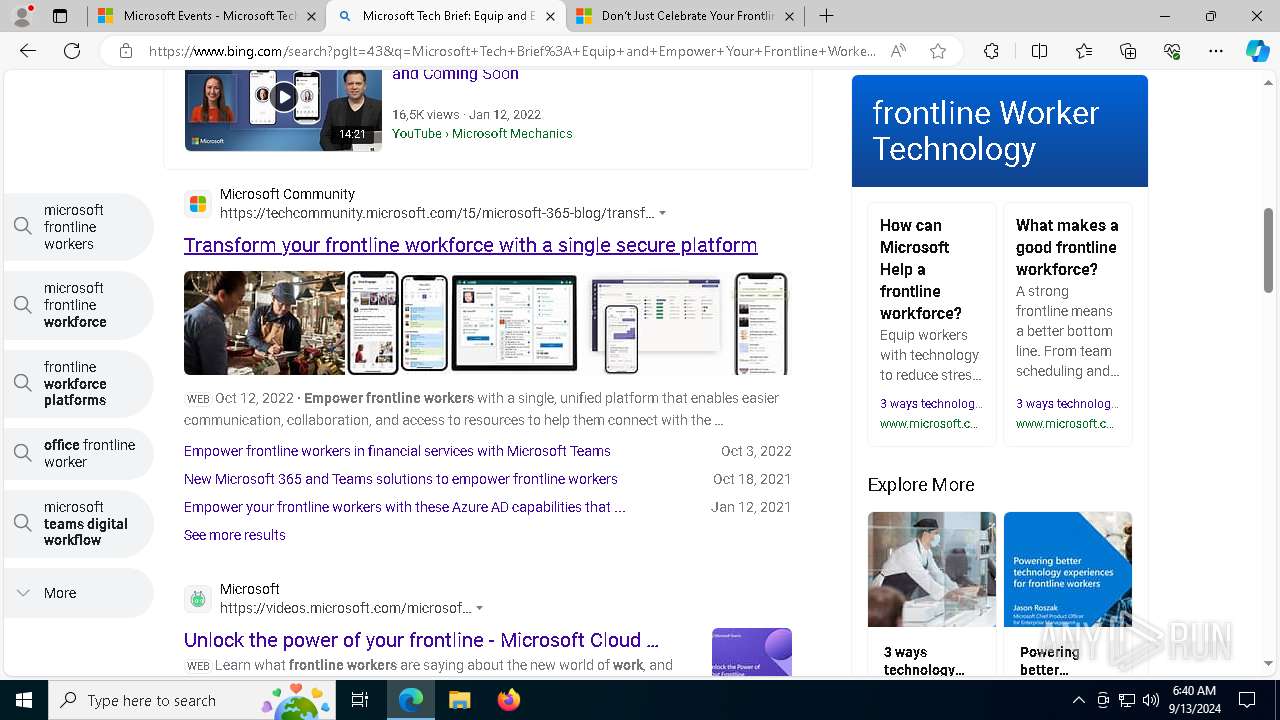Toggle Split screen icon
The width and height of the screenshot is (1280, 720).
[1039, 51]
